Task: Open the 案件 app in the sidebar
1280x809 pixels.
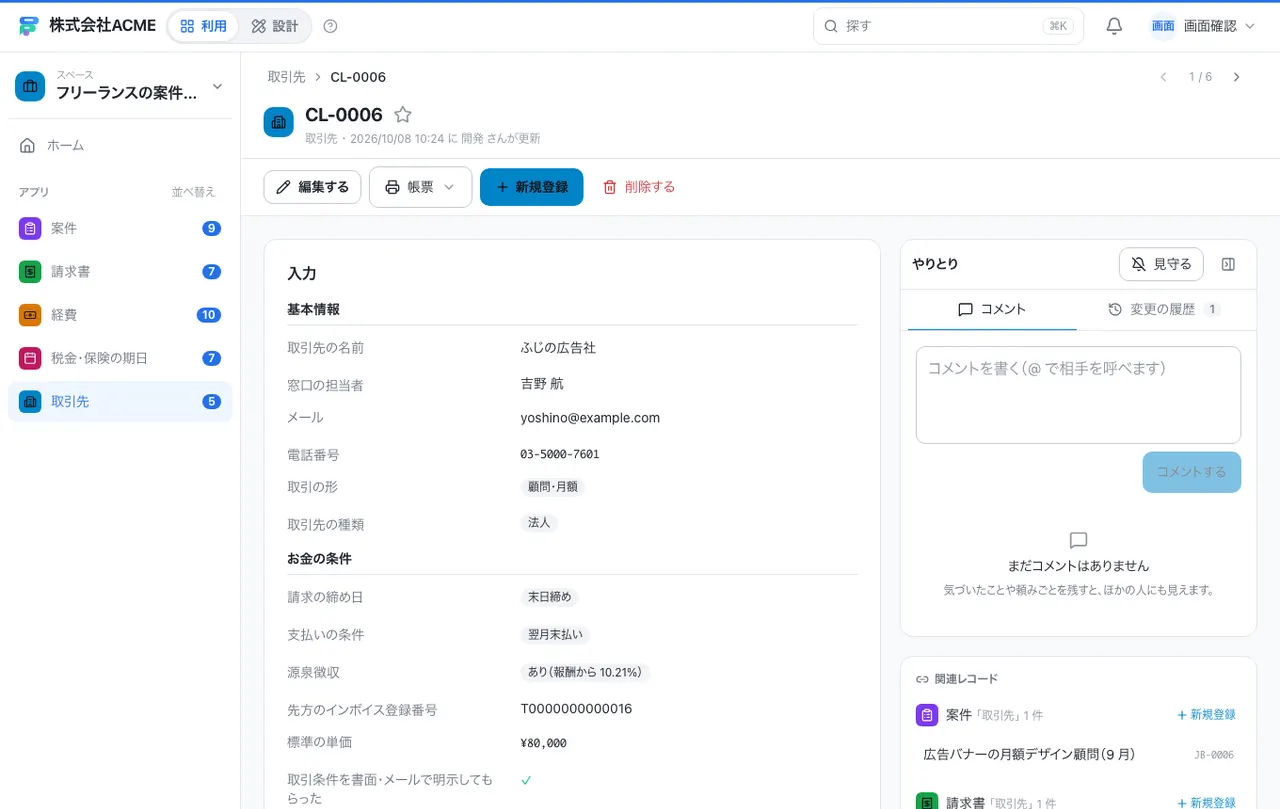Action: [120, 228]
